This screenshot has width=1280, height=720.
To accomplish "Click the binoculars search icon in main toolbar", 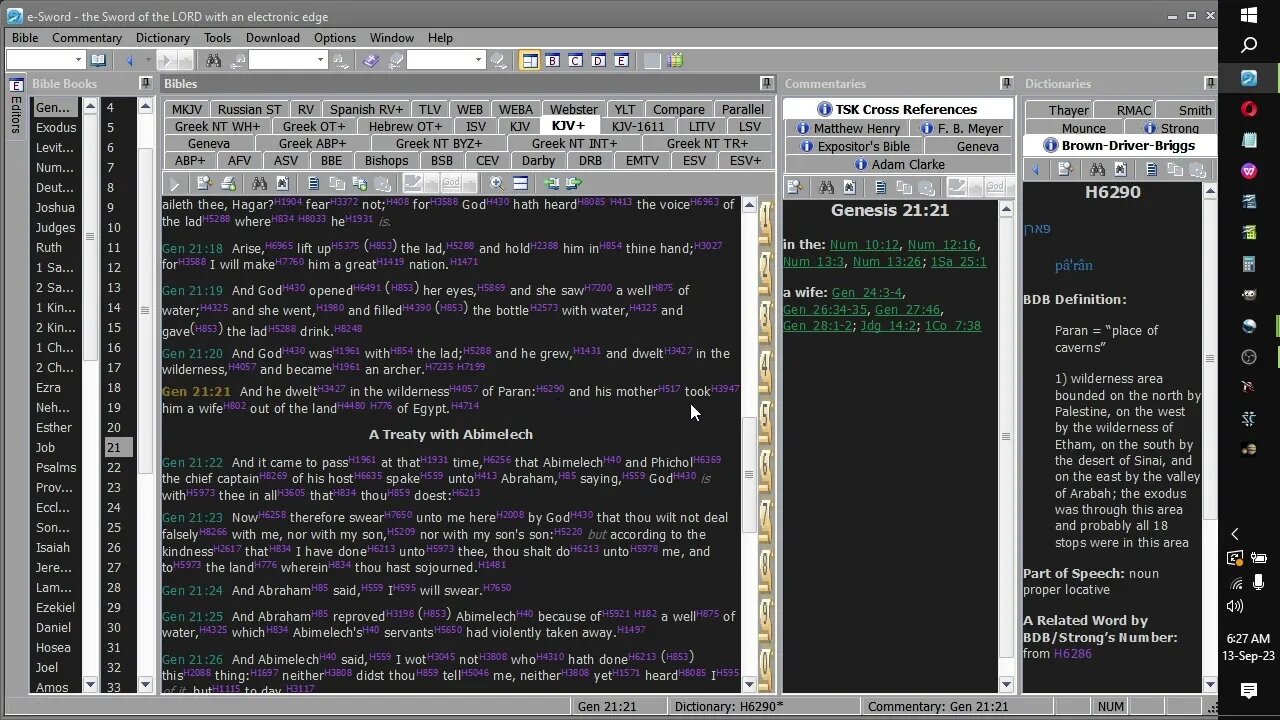I will pyautogui.click(x=214, y=60).
